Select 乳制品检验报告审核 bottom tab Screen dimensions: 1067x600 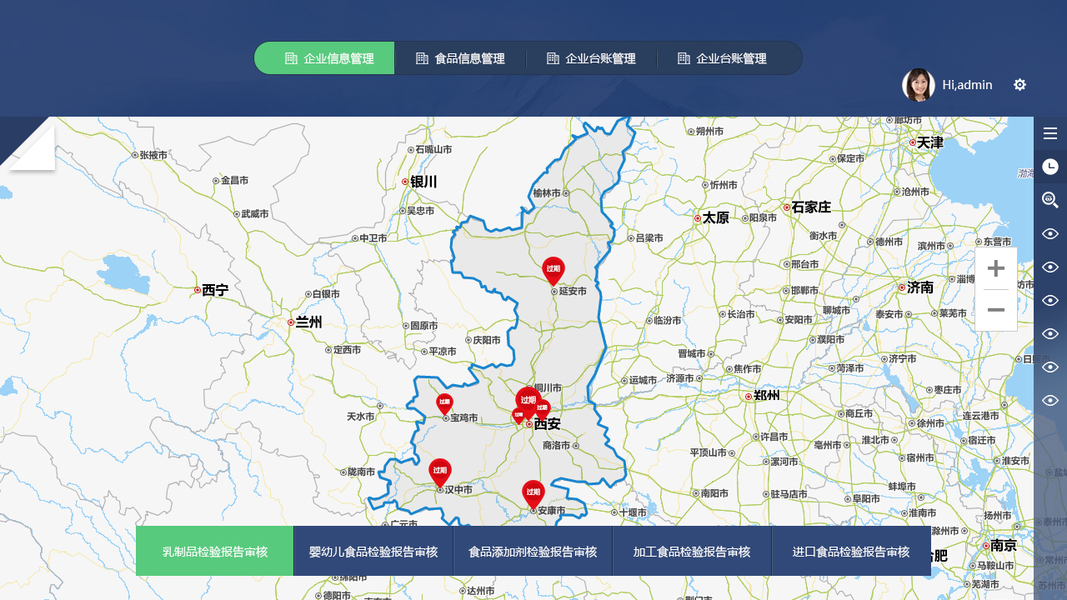click(x=214, y=551)
